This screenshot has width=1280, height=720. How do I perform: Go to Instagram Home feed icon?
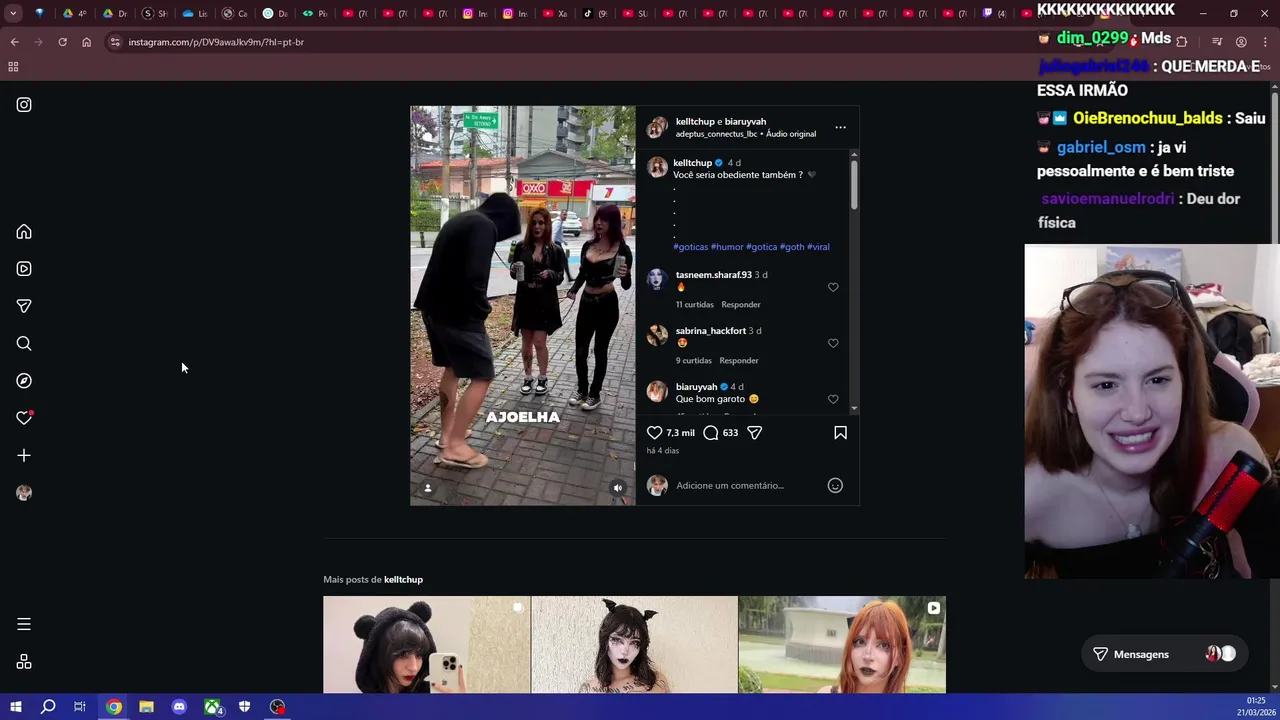point(24,232)
